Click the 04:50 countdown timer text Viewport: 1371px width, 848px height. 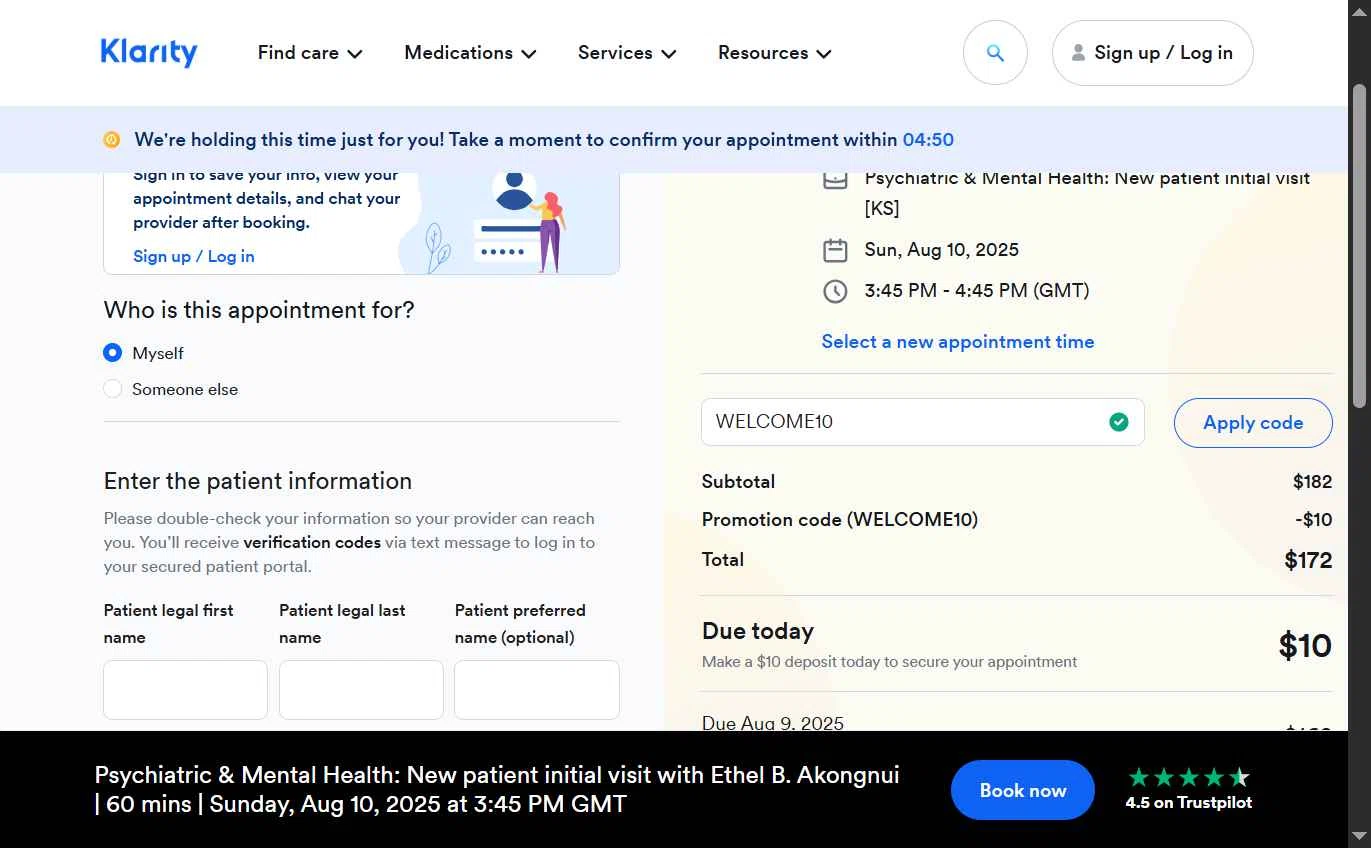tap(928, 140)
